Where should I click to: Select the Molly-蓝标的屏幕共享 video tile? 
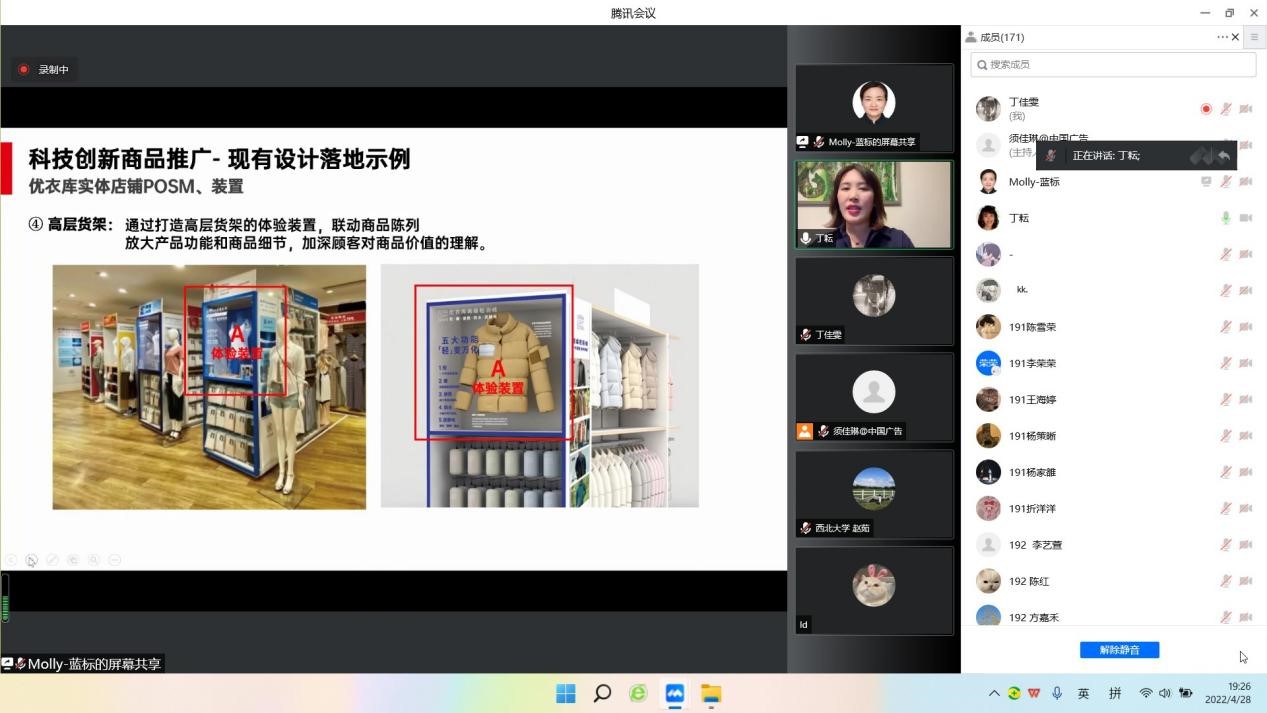point(874,108)
